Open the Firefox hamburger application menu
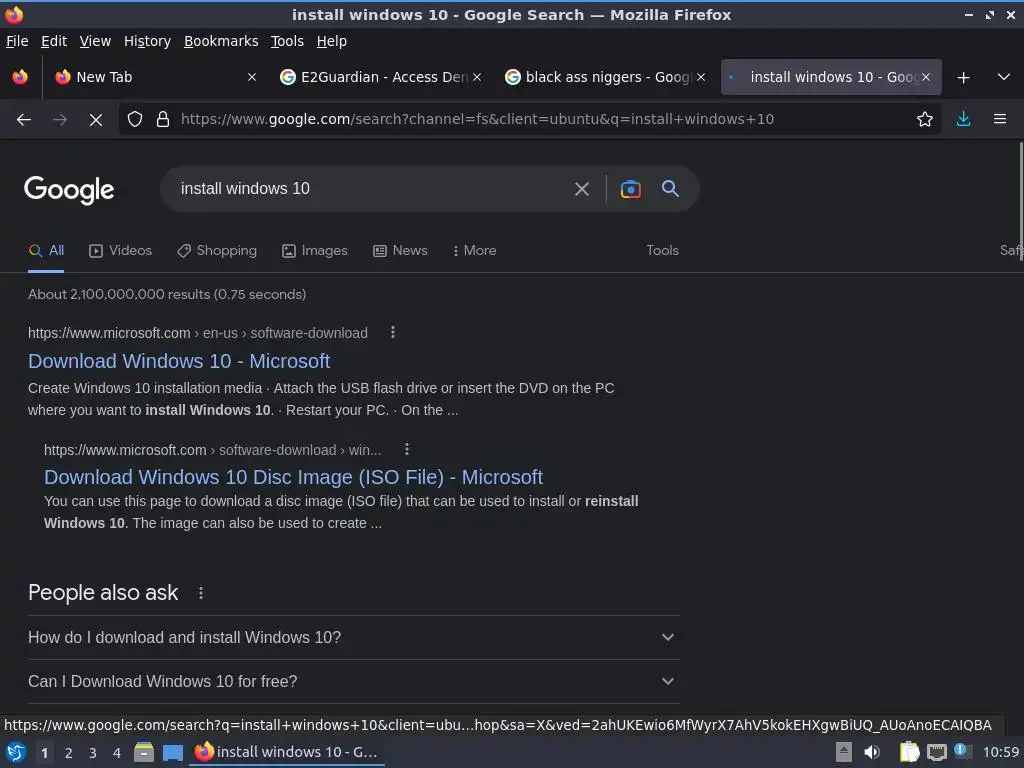Screen dimensions: 1024x768 pyautogui.click(x=1000, y=120)
